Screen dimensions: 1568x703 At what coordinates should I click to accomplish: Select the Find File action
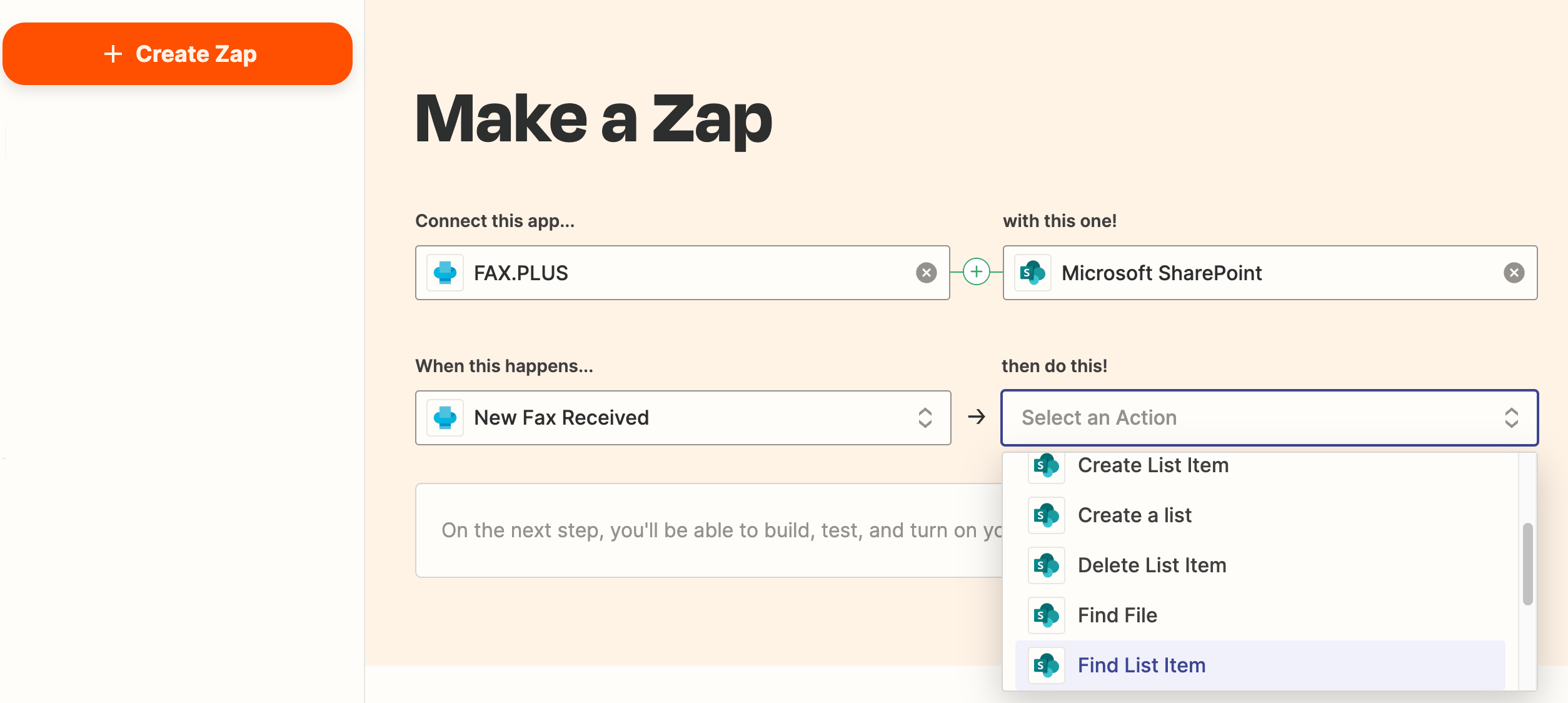(x=1260, y=615)
